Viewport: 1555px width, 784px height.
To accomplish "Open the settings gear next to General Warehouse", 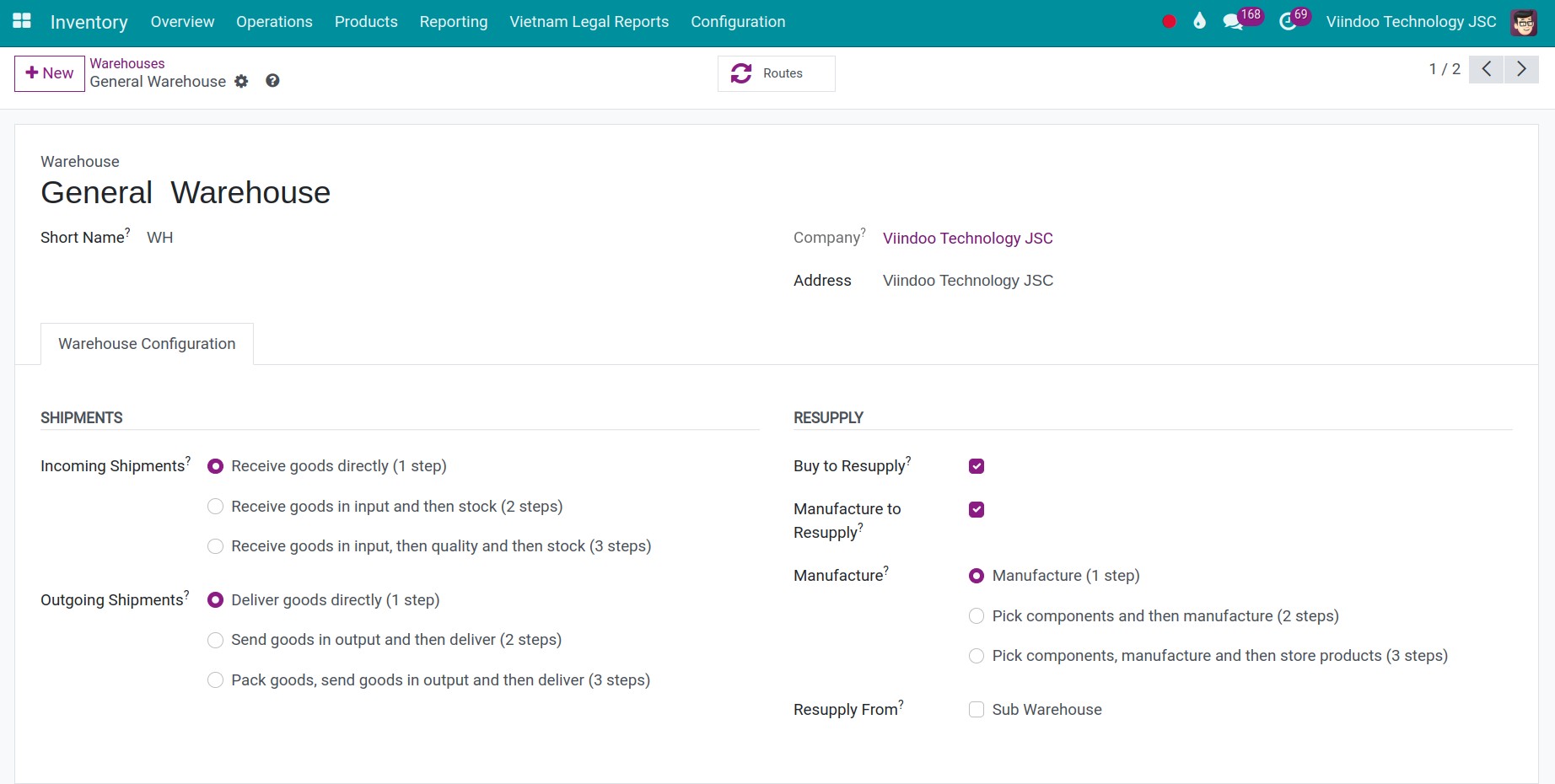I will [x=241, y=81].
